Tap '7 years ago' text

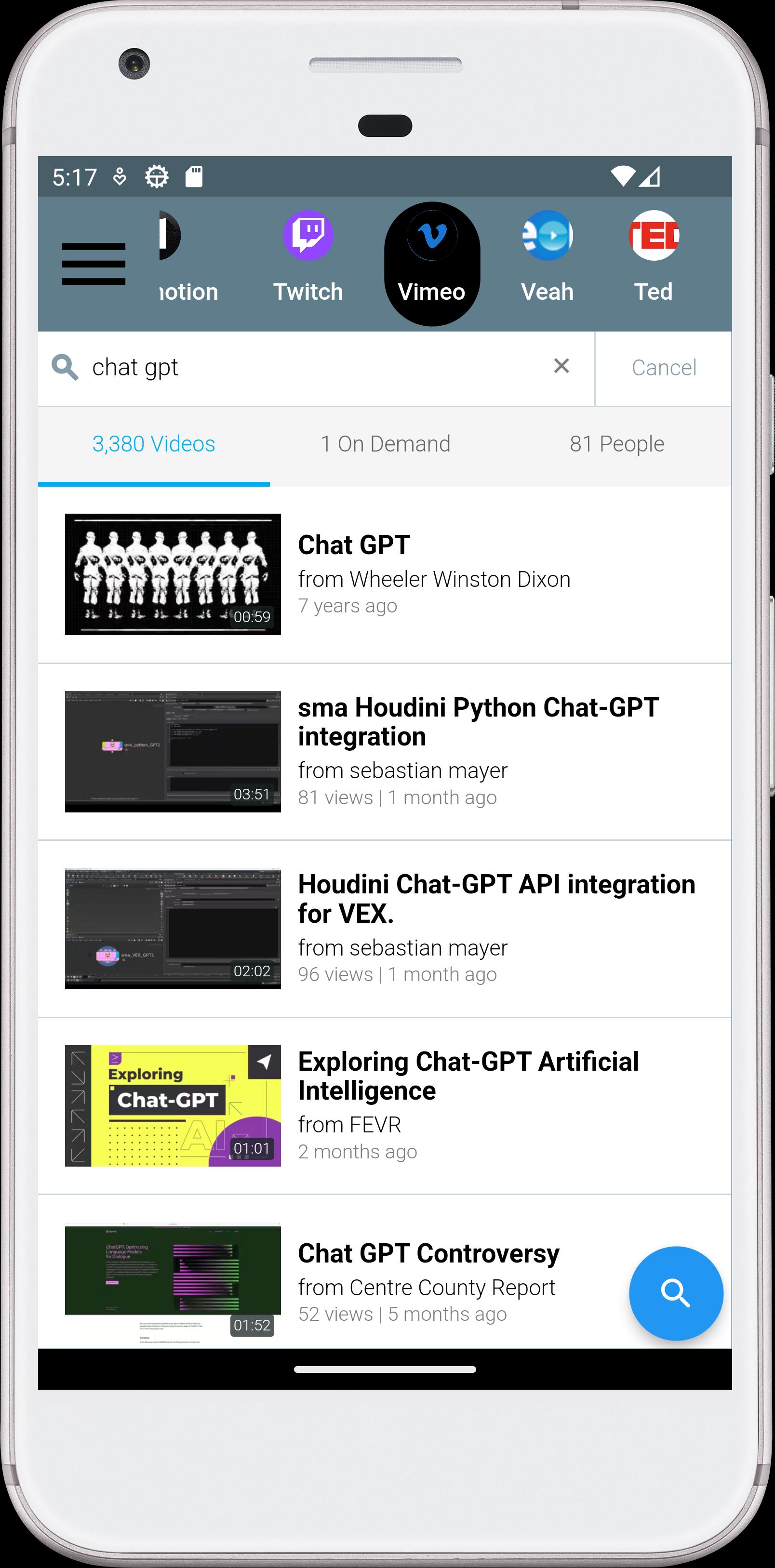pyautogui.click(x=347, y=606)
